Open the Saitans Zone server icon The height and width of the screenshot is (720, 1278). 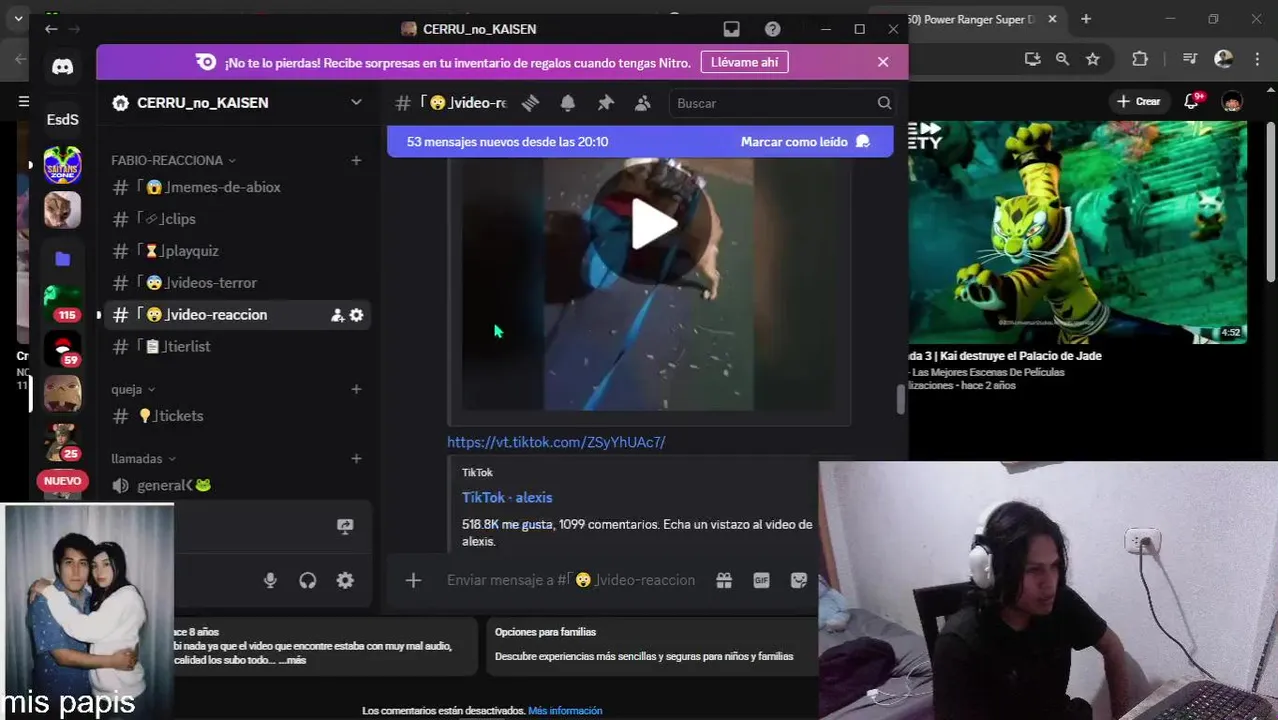(62, 165)
